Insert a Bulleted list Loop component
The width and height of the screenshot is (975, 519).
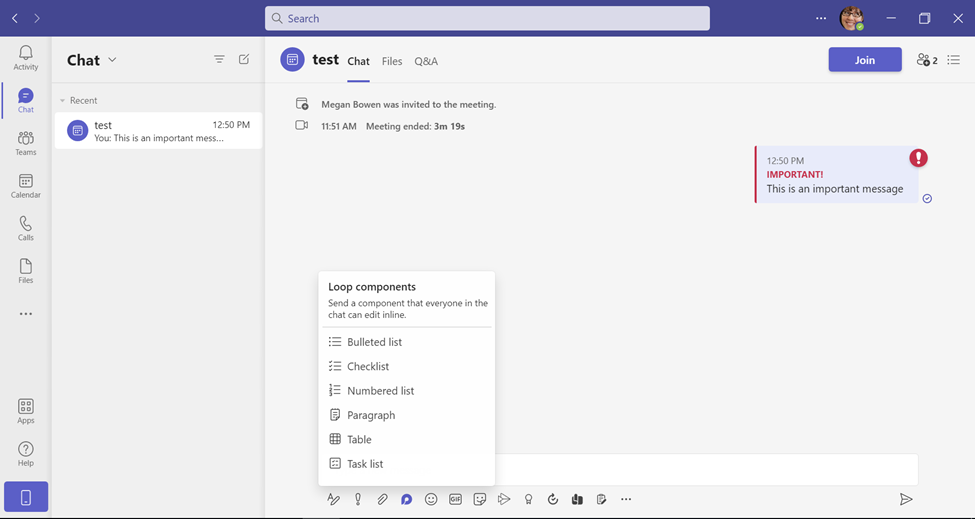407,342
